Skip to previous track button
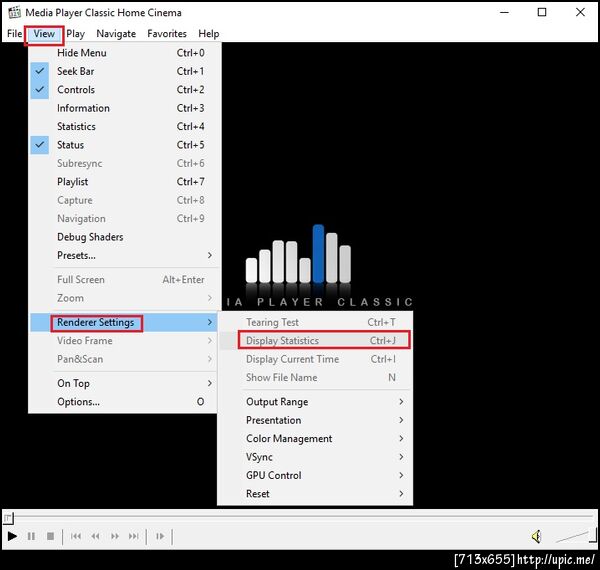Image resolution: width=600 pixels, height=570 pixels. point(76,536)
